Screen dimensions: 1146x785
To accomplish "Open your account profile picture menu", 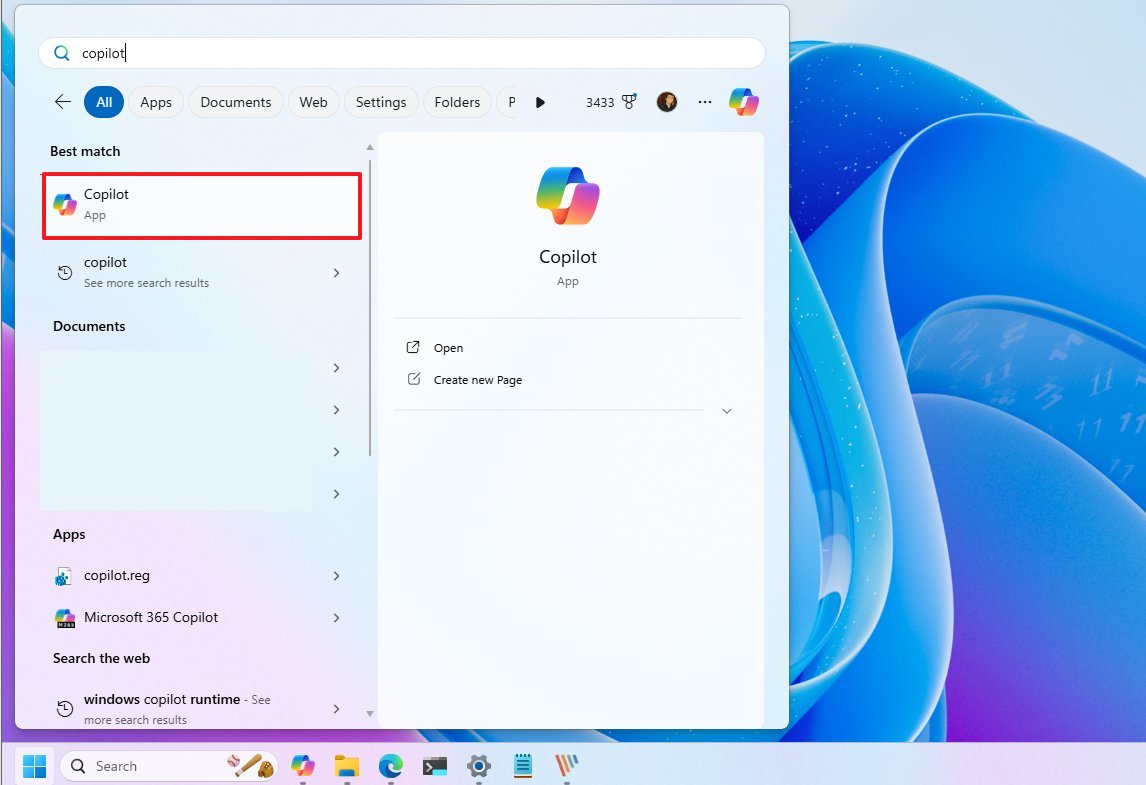I will coord(666,101).
